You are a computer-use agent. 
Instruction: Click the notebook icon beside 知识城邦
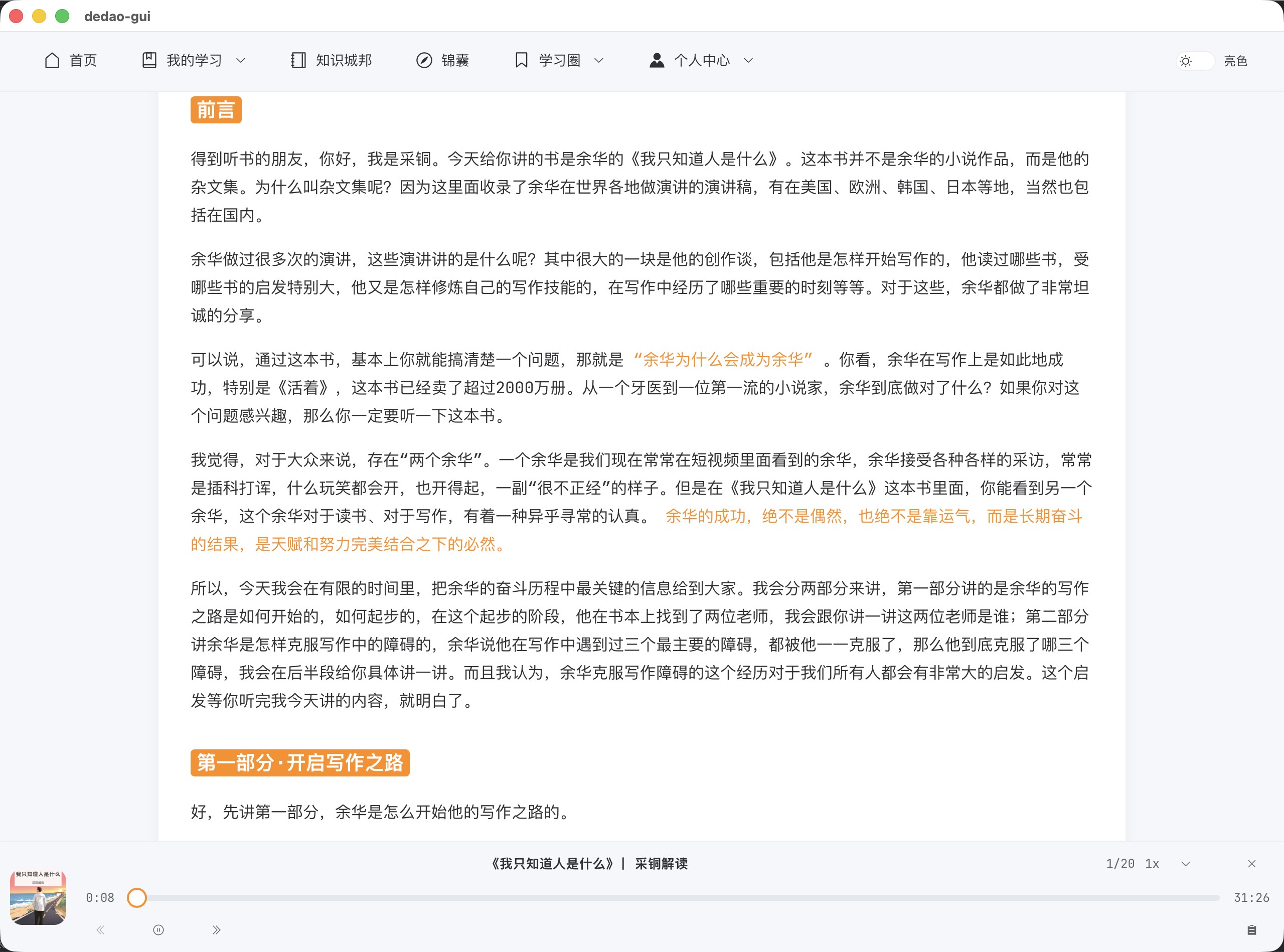pyautogui.click(x=298, y=61)
